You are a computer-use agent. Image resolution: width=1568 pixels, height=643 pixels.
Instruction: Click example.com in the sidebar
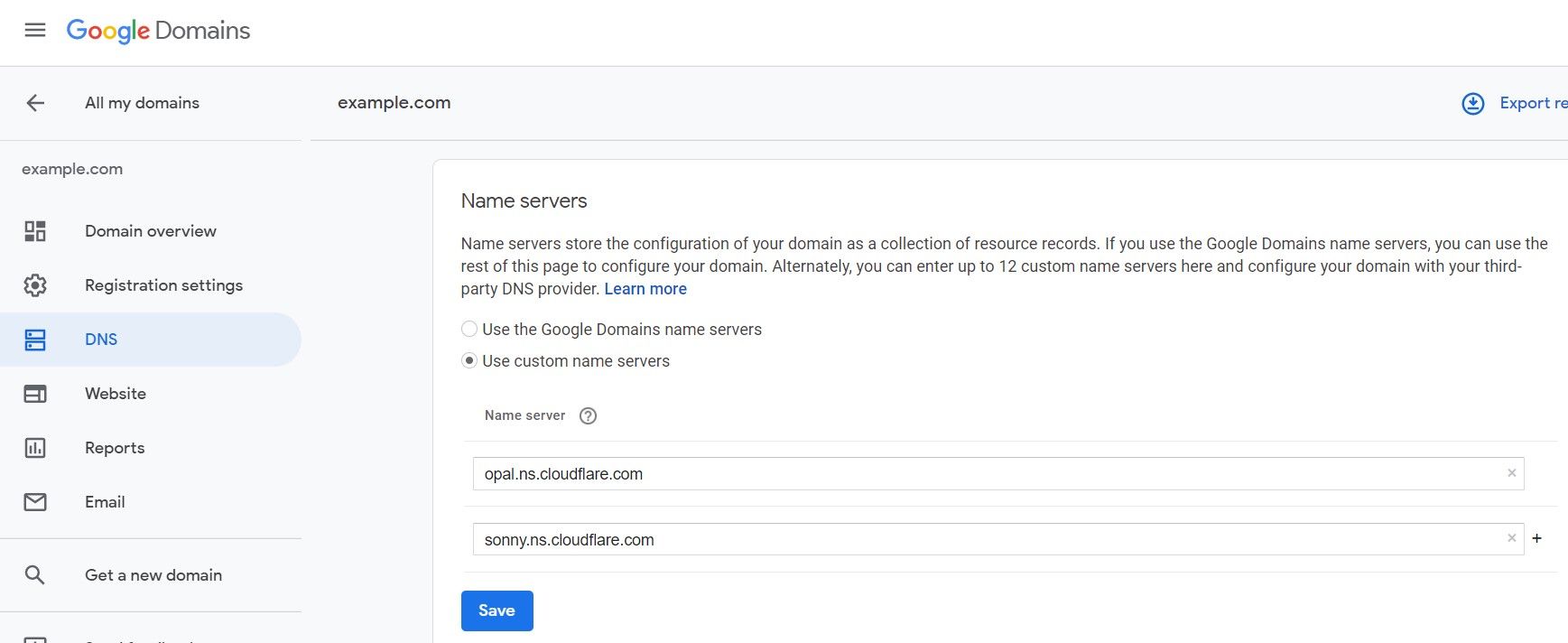click(72, 169)
